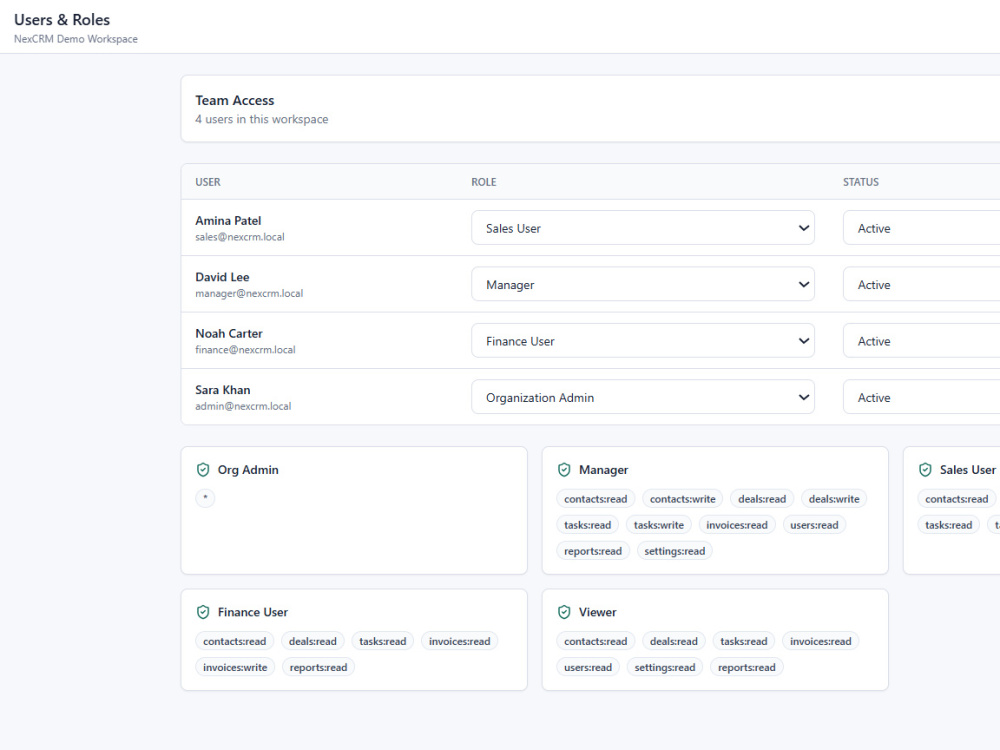Click the STATUS column header

pyautogui.click(x=860, y=182)
